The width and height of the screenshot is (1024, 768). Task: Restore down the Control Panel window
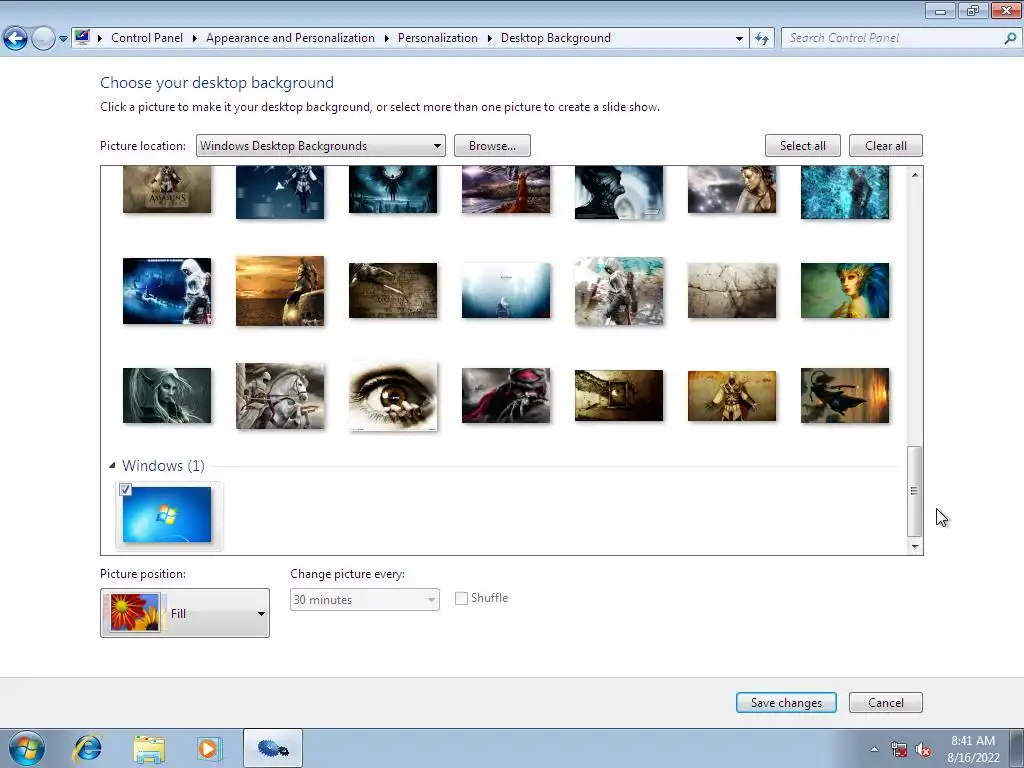[x=972, y=10]
